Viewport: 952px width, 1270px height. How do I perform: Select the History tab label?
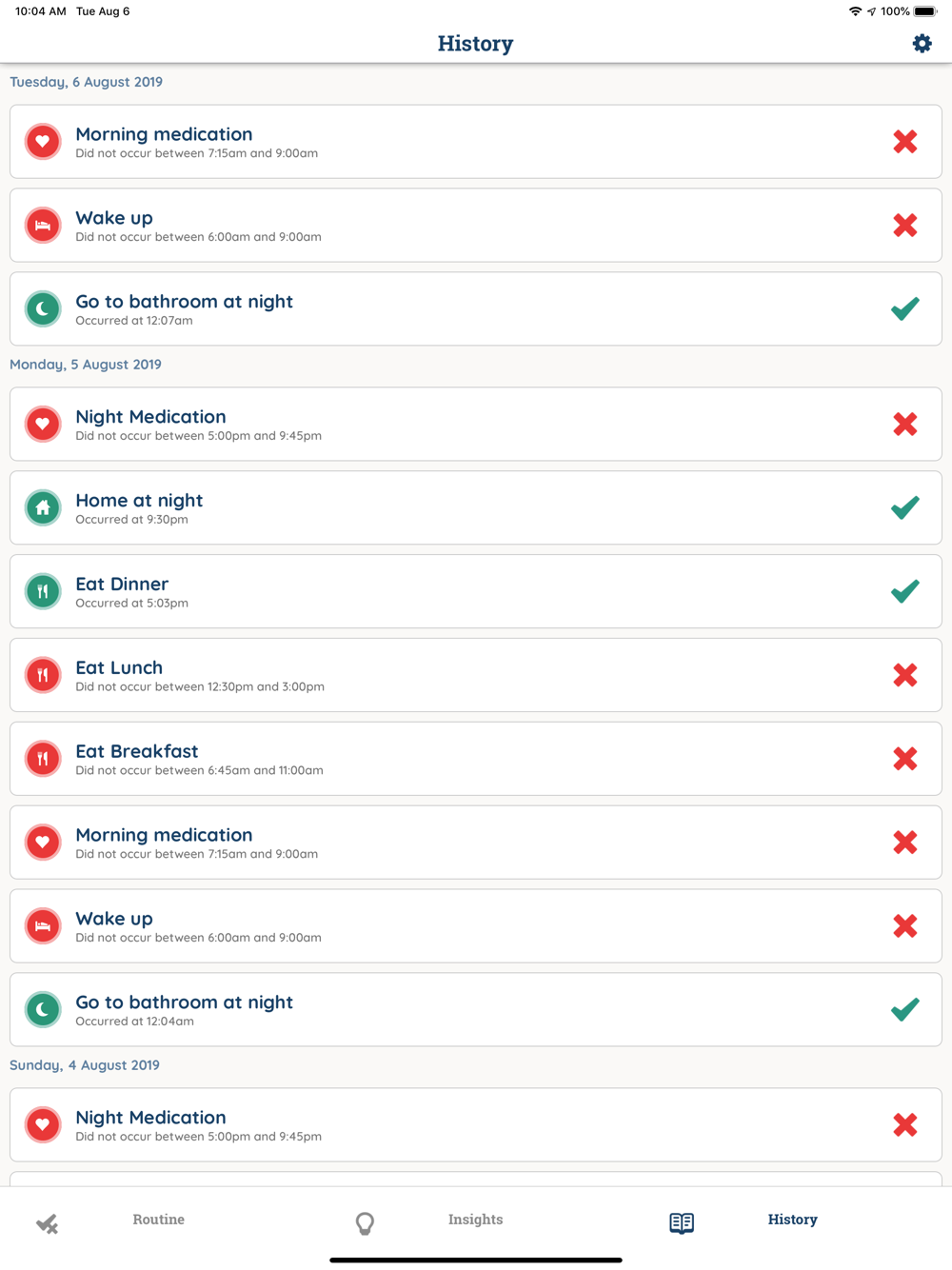click(792, 1220)
